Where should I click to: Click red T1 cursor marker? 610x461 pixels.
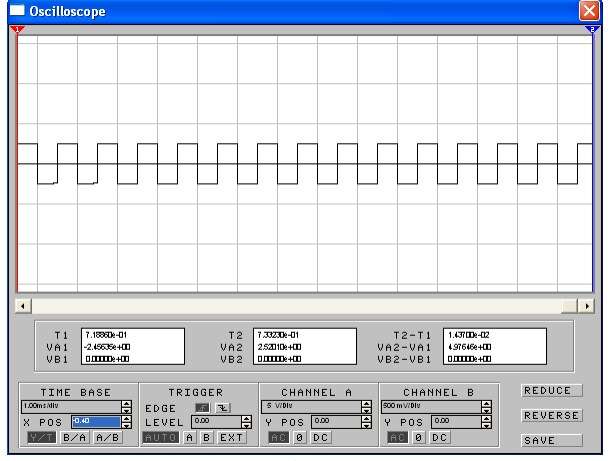[17, 31]
